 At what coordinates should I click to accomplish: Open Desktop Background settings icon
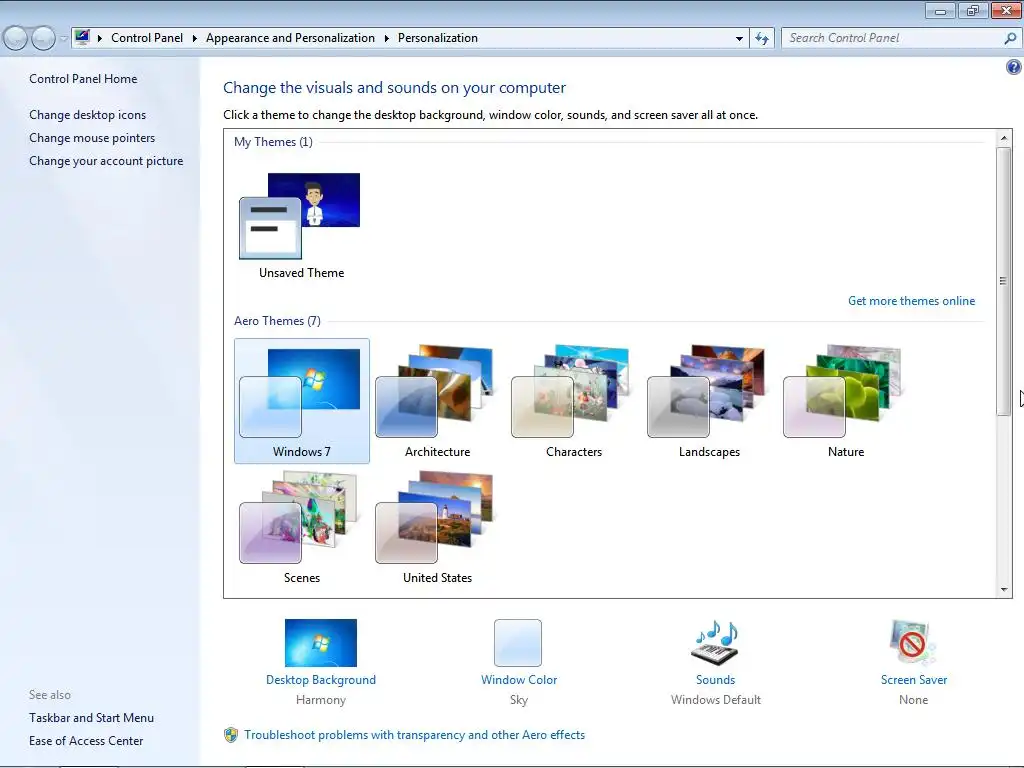tap(321, 643)
